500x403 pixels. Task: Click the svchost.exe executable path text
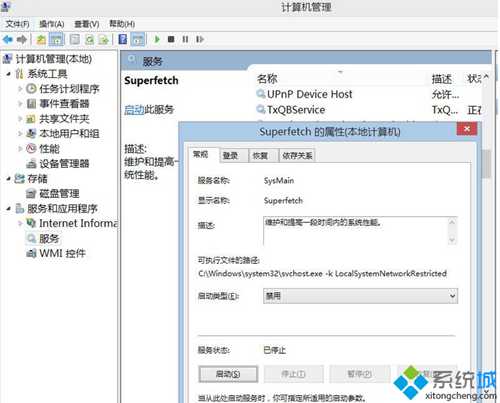[322, 274]
